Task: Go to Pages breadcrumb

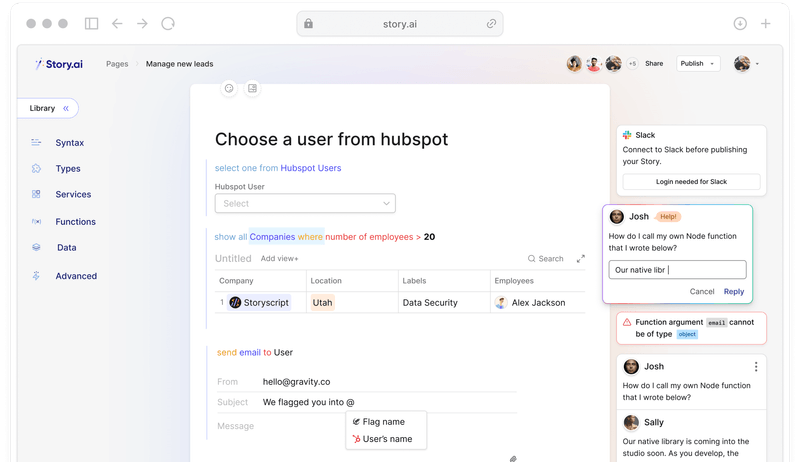Action: (x=117, y=64)
